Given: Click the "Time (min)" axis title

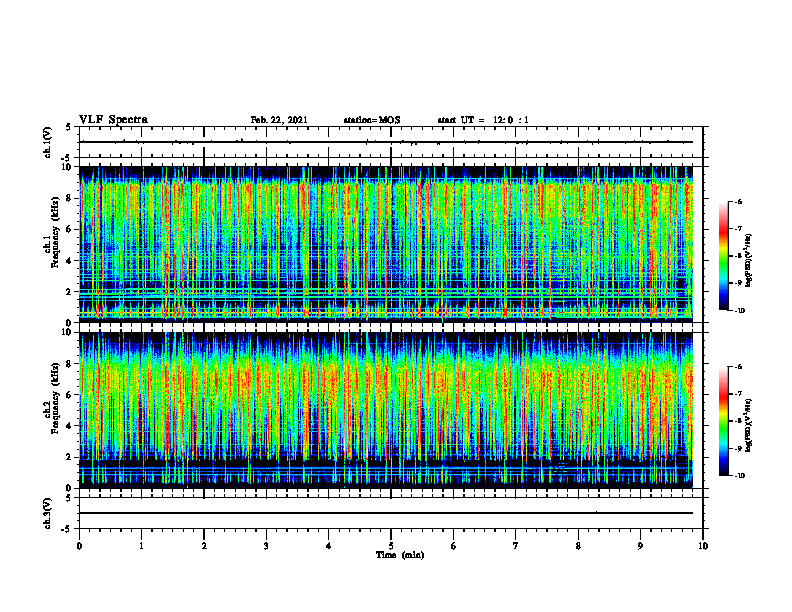Looking at the screenshot, I should tap(400, 555).
